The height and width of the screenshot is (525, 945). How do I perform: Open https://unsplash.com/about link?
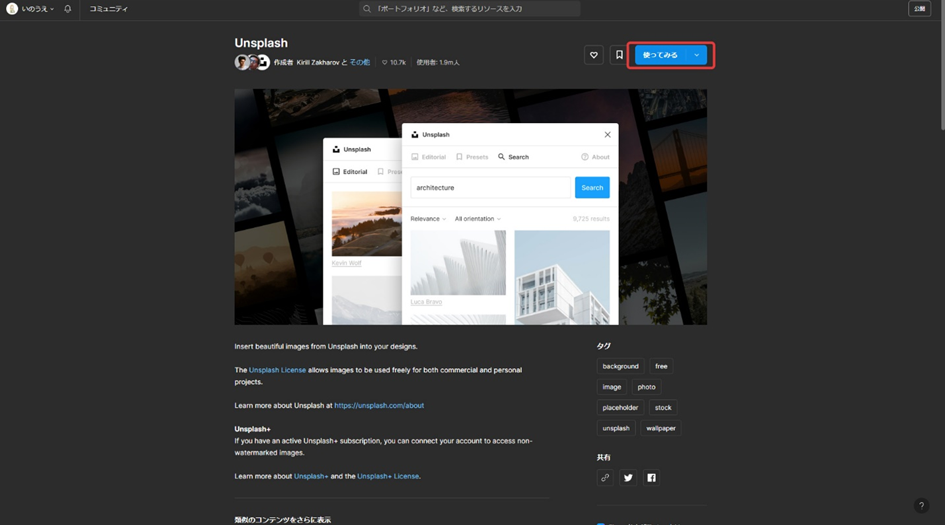point(379,406)
